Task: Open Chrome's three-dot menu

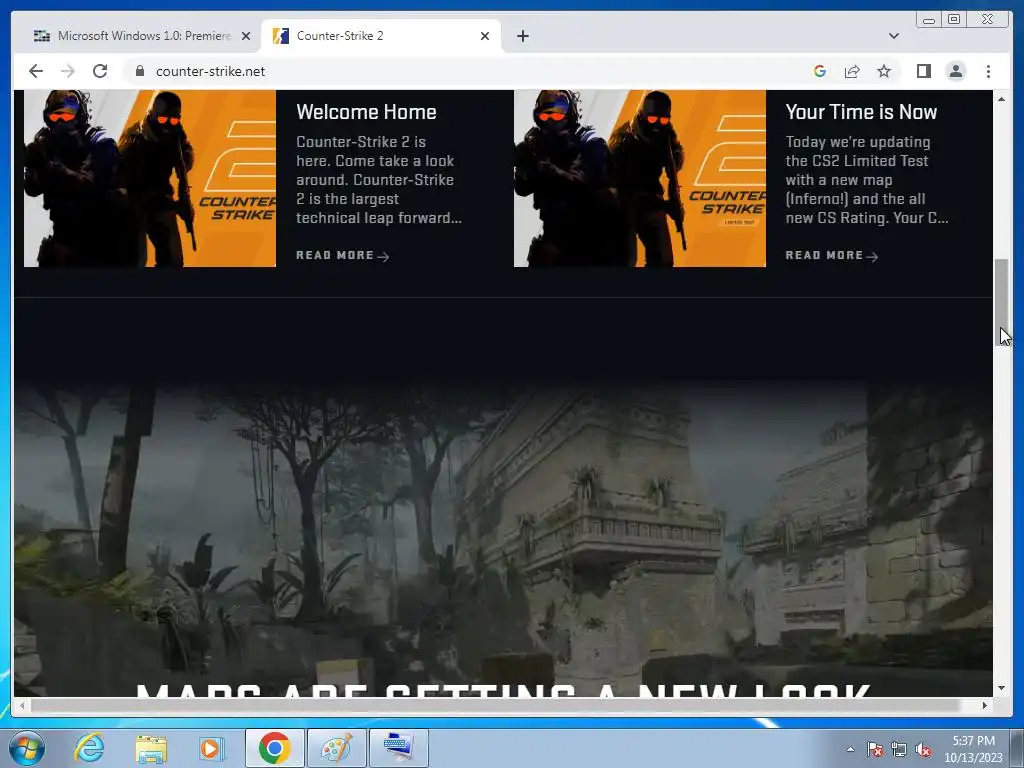Action: click(x=988, y=71)
